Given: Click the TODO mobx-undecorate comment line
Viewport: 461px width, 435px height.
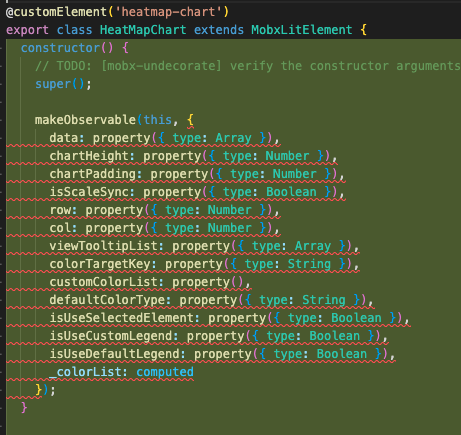Looking at the screenshot, I should (x=248, y=66).
